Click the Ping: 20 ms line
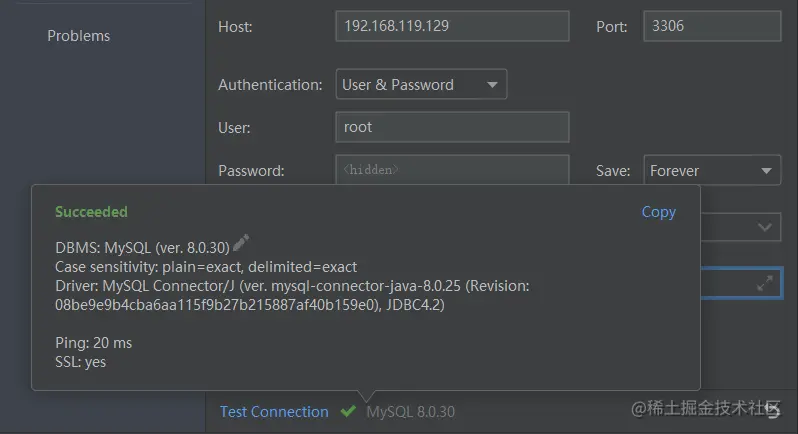This screenshot has width=798, height=434. coord(94,343)
